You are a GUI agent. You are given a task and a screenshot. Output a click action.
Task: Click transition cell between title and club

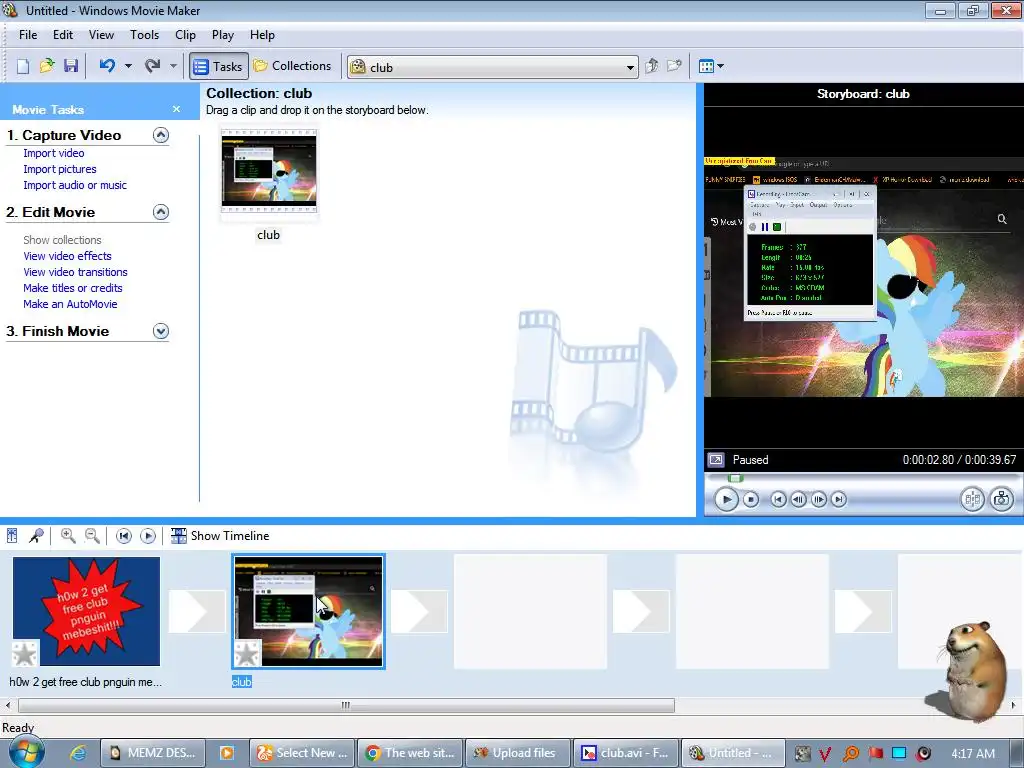(197, 611)
